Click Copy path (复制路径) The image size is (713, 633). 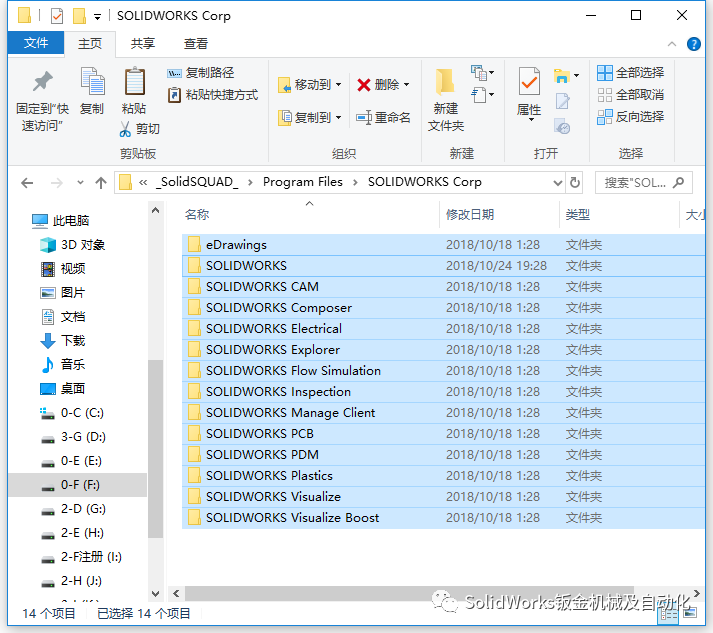pyautogui.click(x=201, y=73)
